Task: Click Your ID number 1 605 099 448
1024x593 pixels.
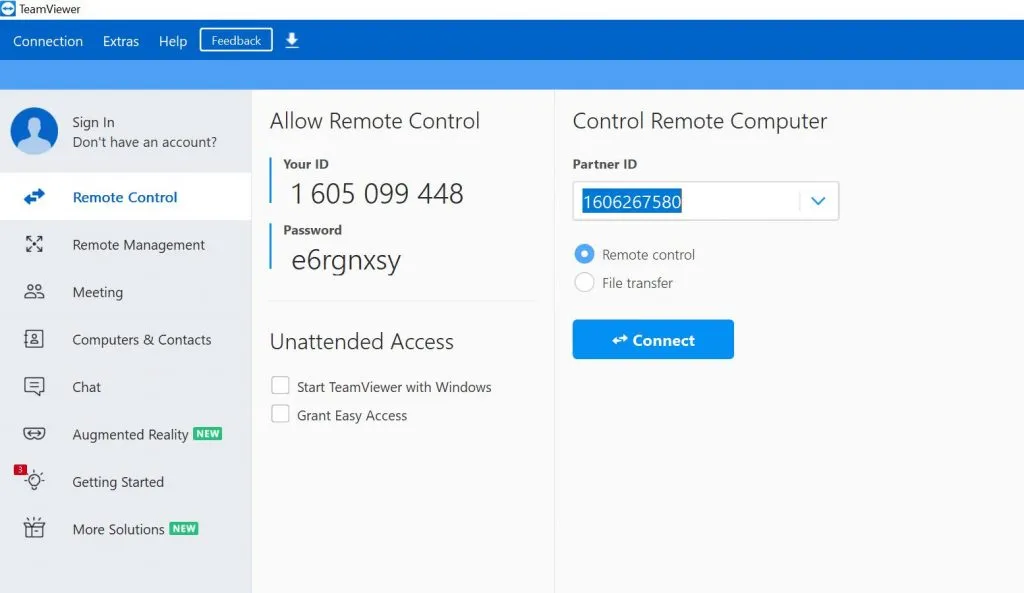Action: [377, 193]
